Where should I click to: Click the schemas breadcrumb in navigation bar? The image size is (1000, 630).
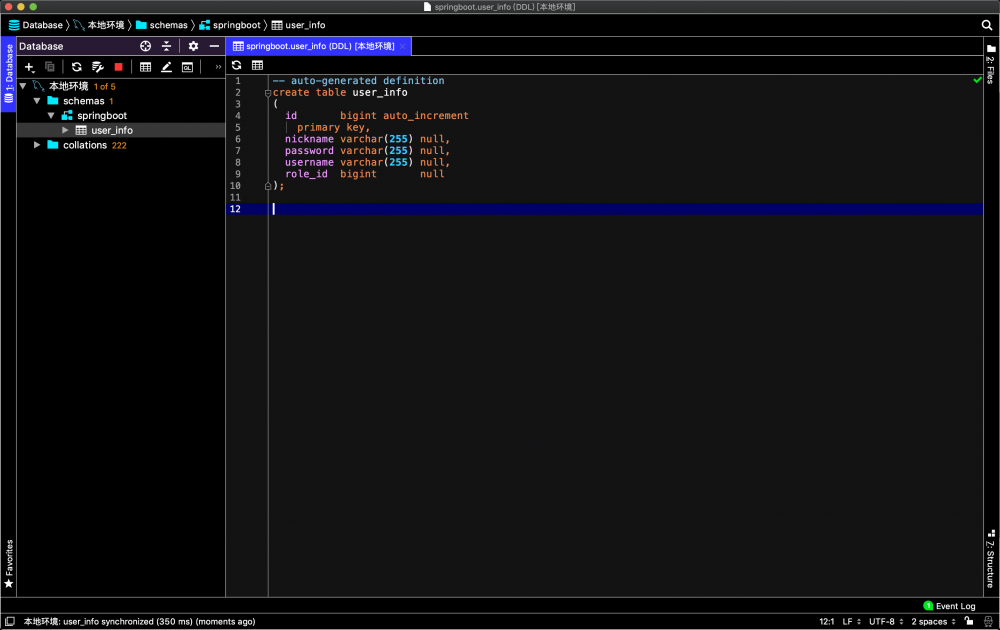click(x=168, y=25)
